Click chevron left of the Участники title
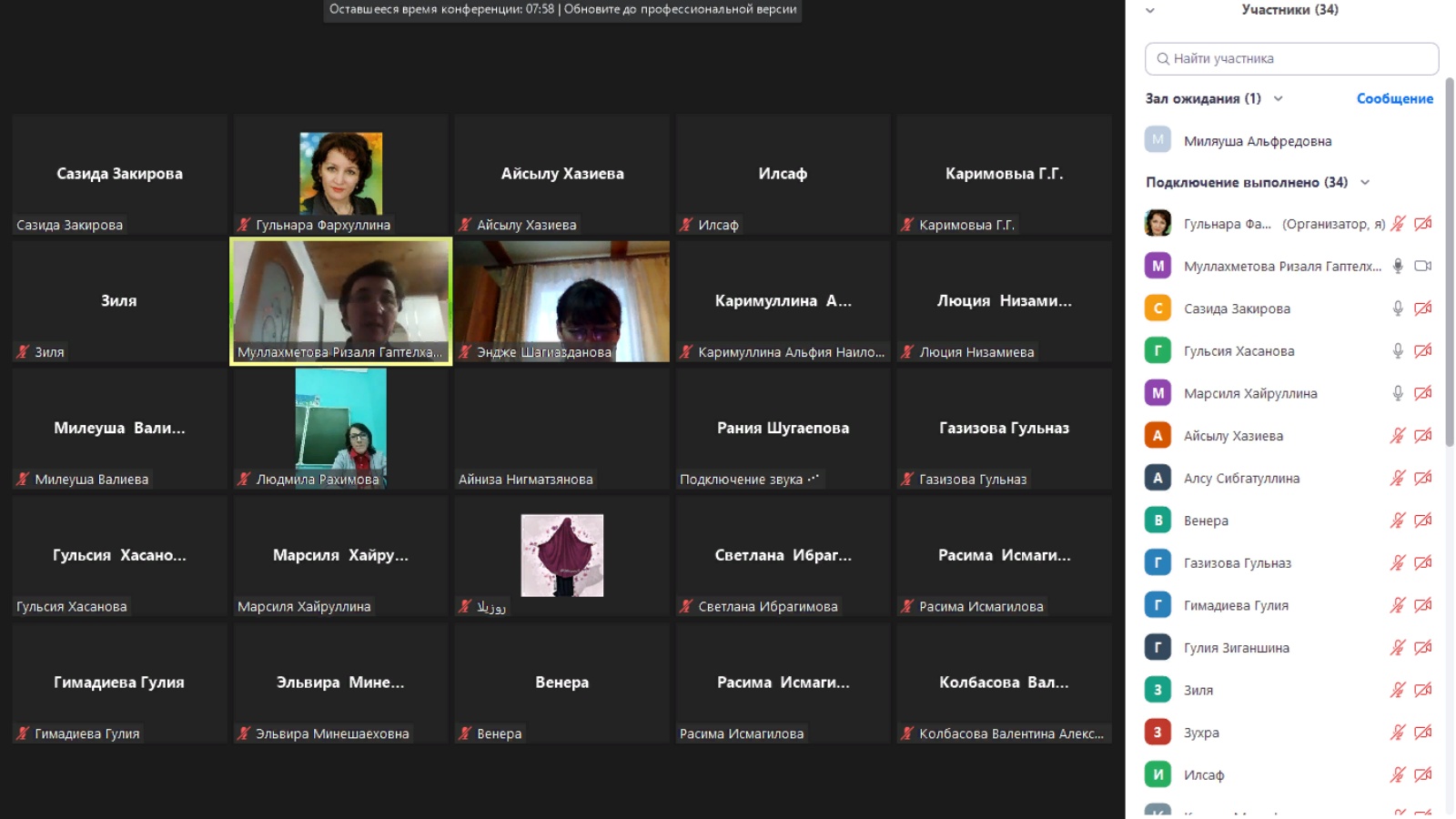 point(1150,11)
